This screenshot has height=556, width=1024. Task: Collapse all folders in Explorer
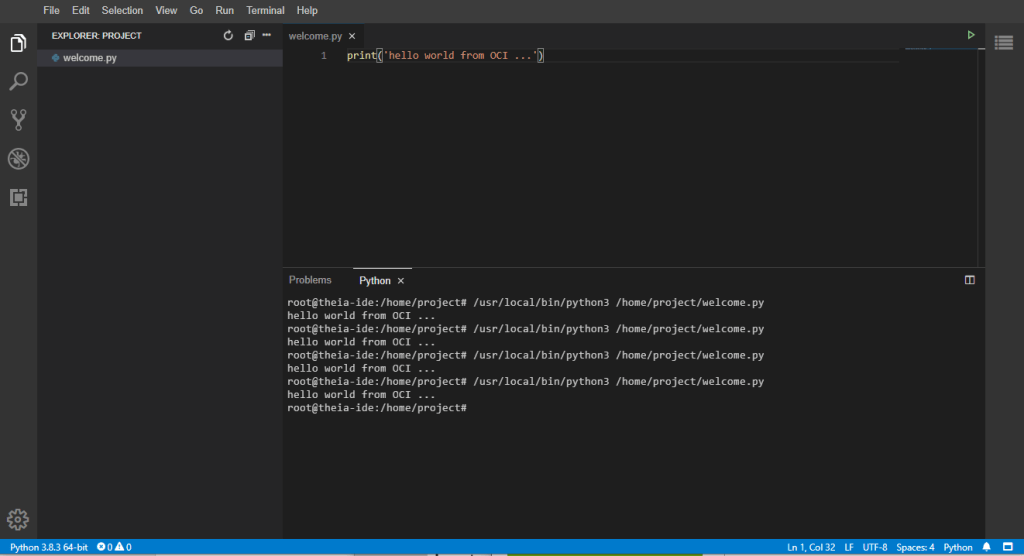pos(250,36)
